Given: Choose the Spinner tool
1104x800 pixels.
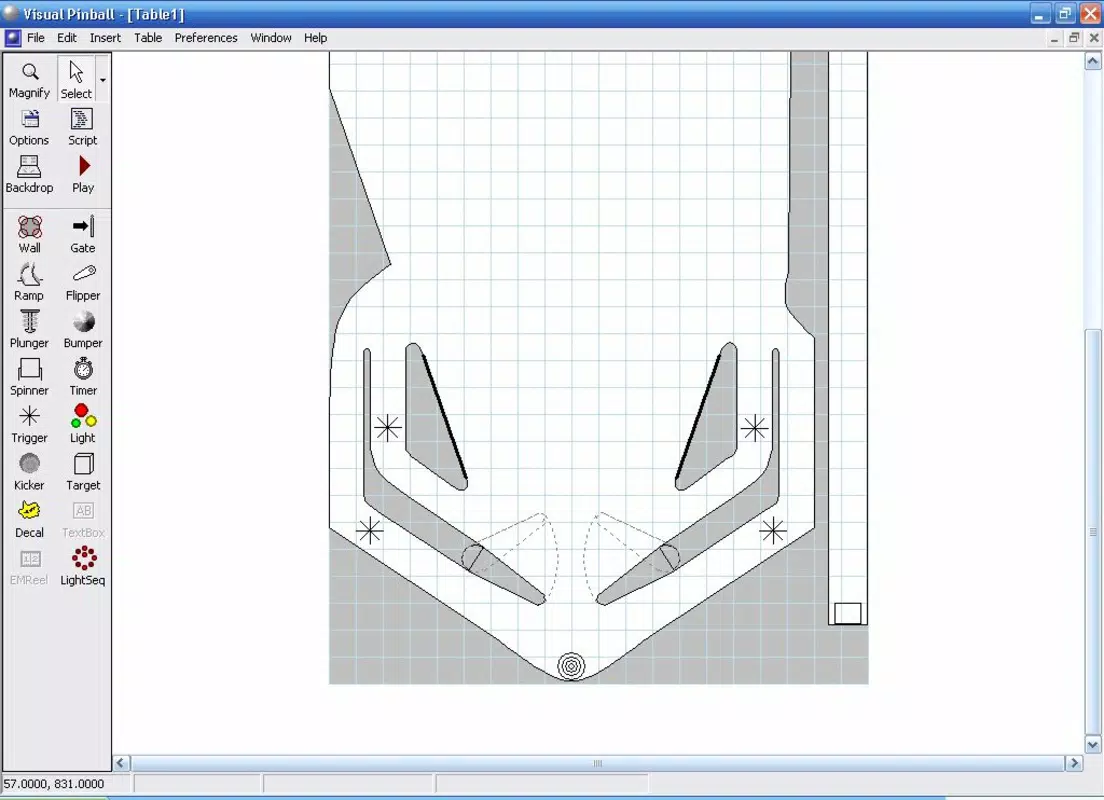Looking at the screenshot, I should [30, 377].
